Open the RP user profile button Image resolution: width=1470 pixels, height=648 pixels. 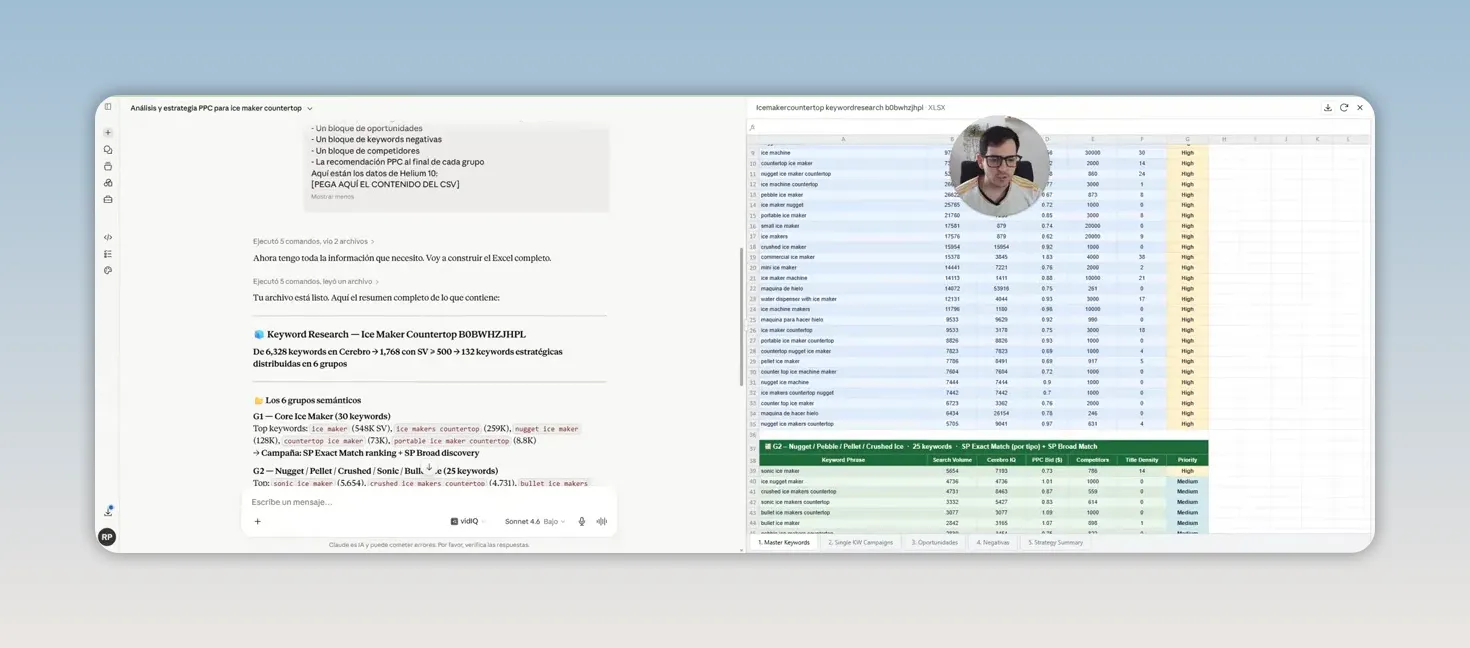click(107, 537)
